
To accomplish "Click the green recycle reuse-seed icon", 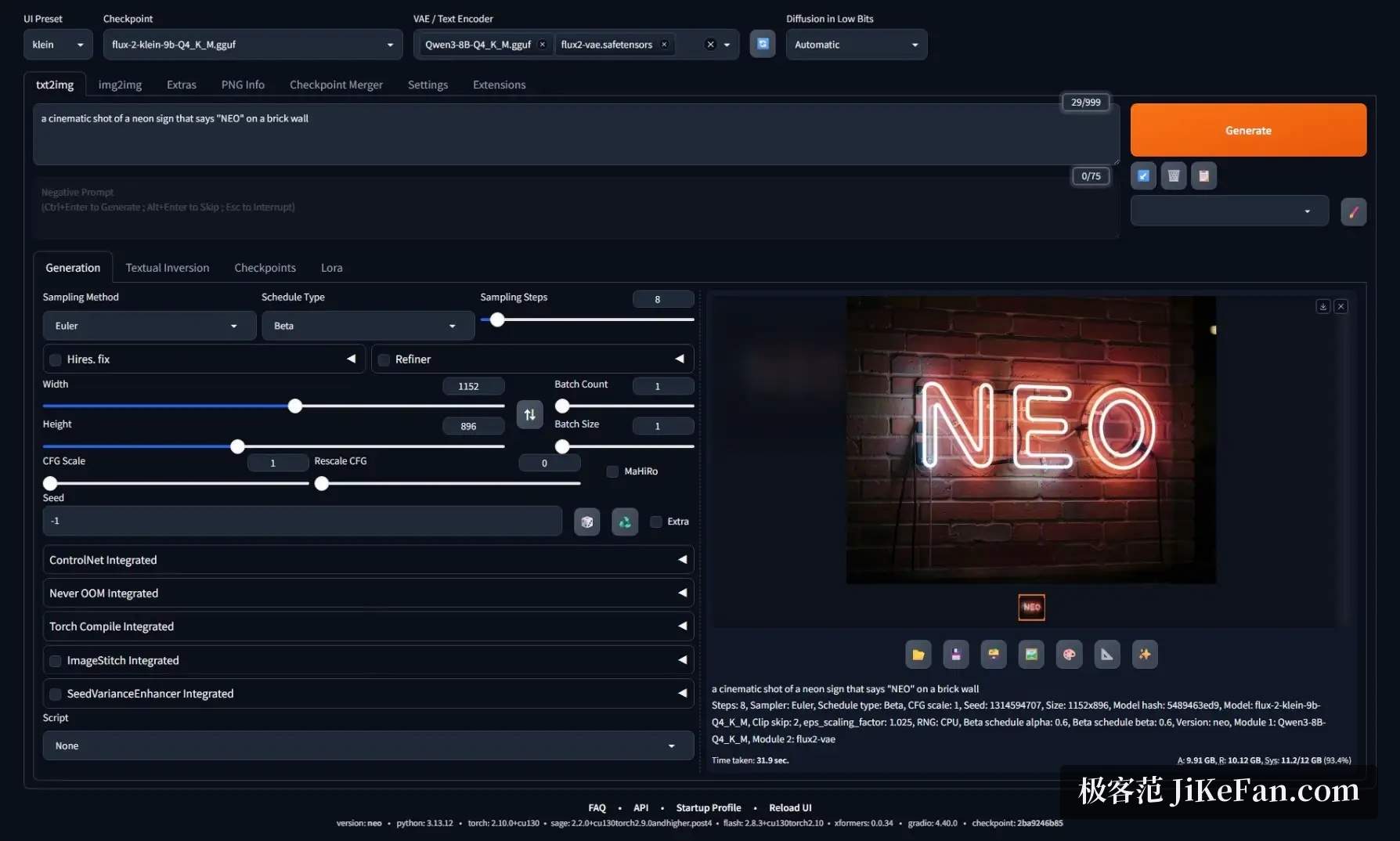I will pos(625,522).
